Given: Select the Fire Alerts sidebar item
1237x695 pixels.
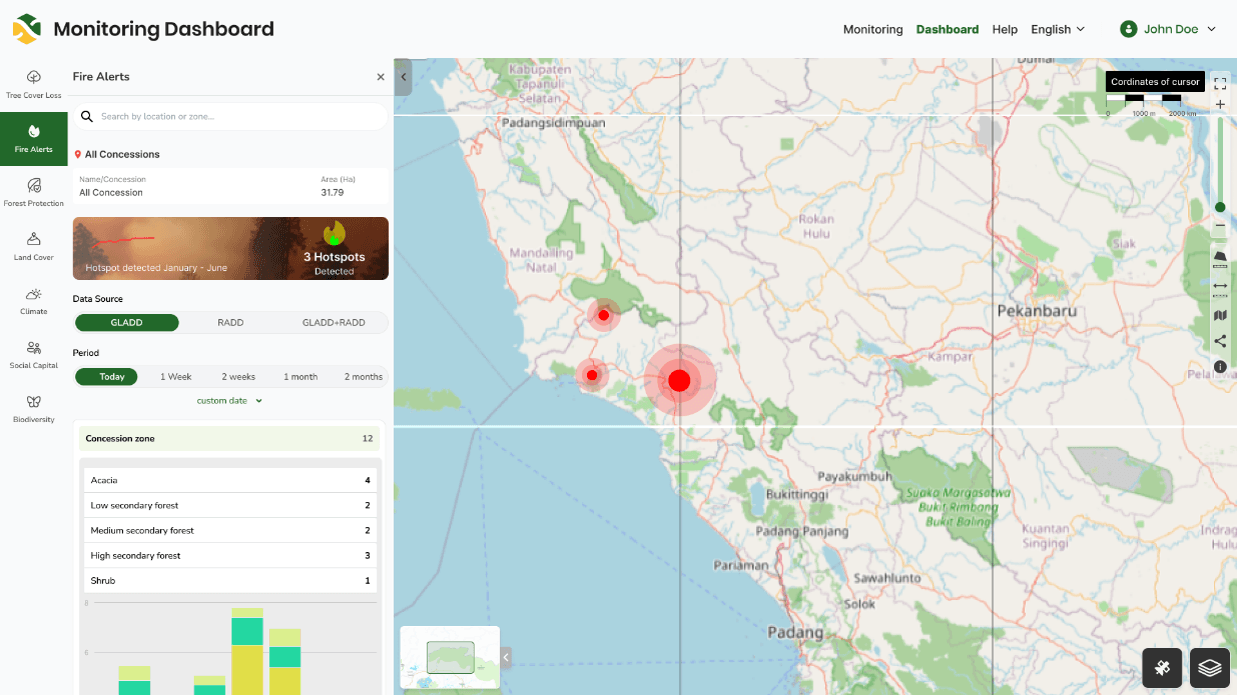Looking at the screenshot, I should (33, 138).
